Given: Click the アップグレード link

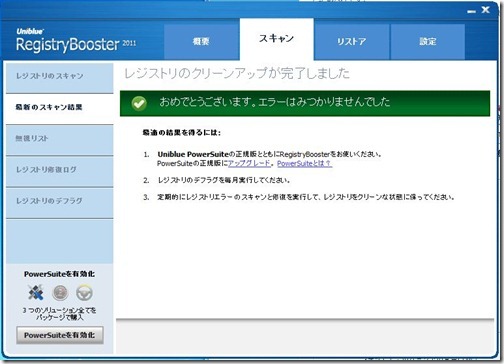Looking at the screenshot, I should (249, 163).
